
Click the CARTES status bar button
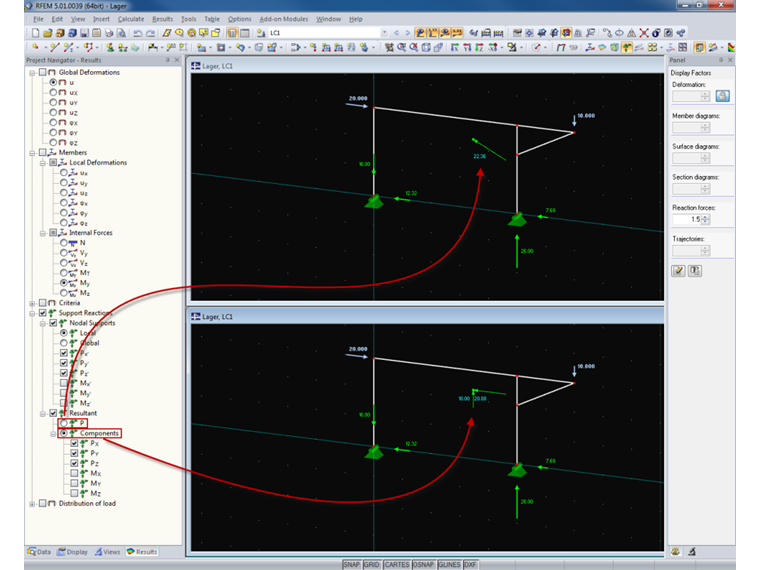tap(397, 564)
